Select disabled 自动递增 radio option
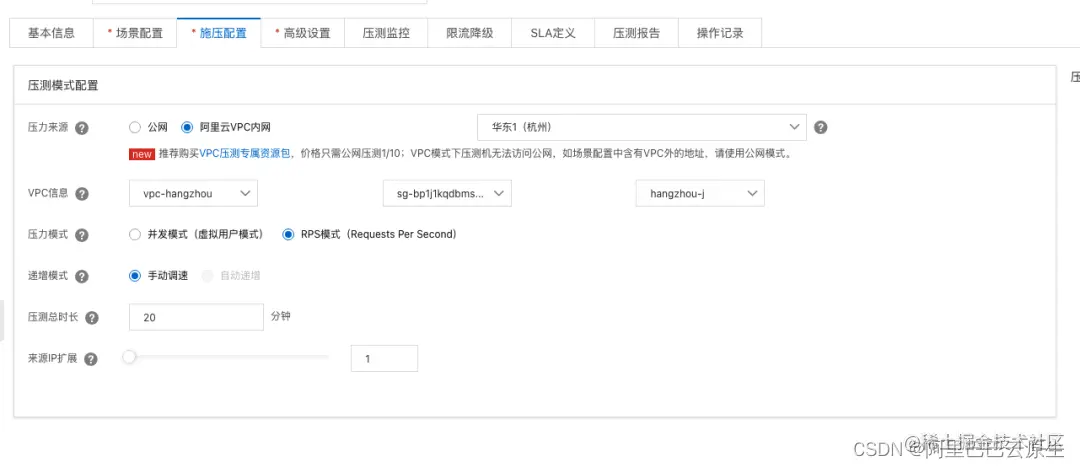Screen dimensions: 1080x468 [207, 276]
